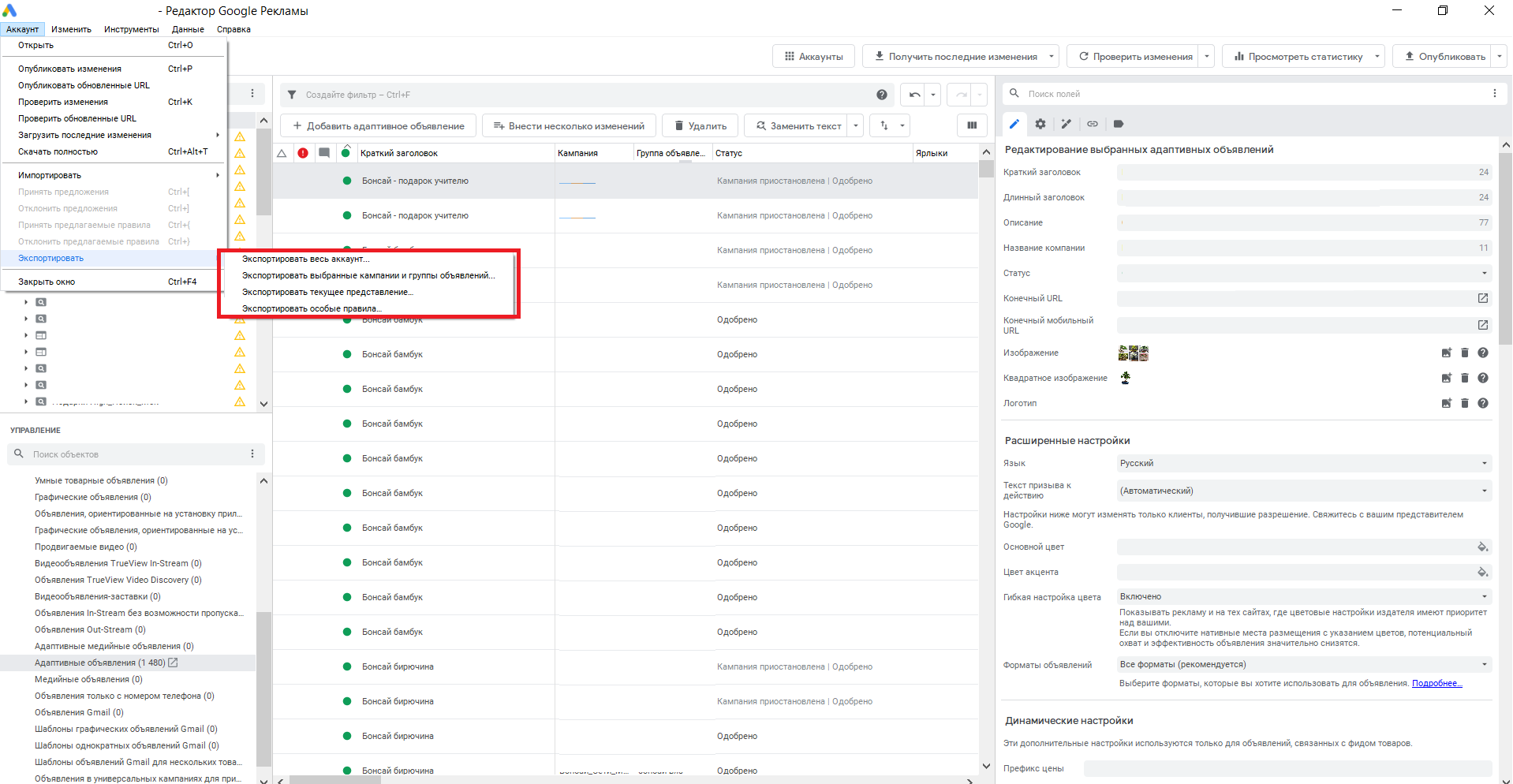The width and height of the screenshot is (1513, 784).
Task: Open Конечный URL in browser via its icon
Action: (x=1482, y=298)
